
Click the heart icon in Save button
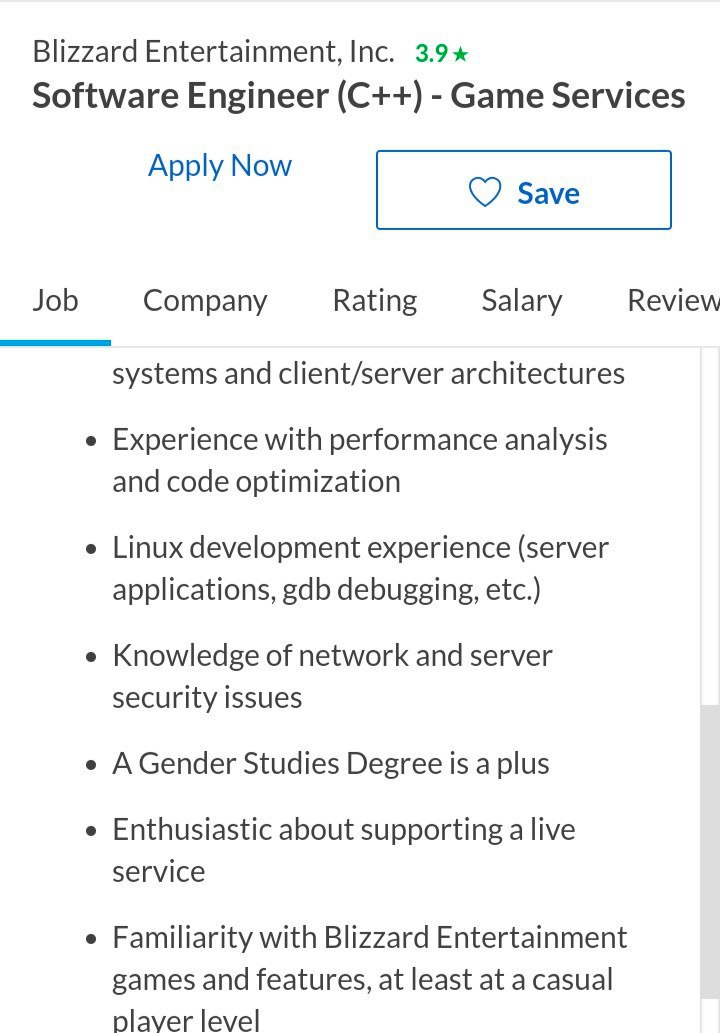(x=485, y=192)
